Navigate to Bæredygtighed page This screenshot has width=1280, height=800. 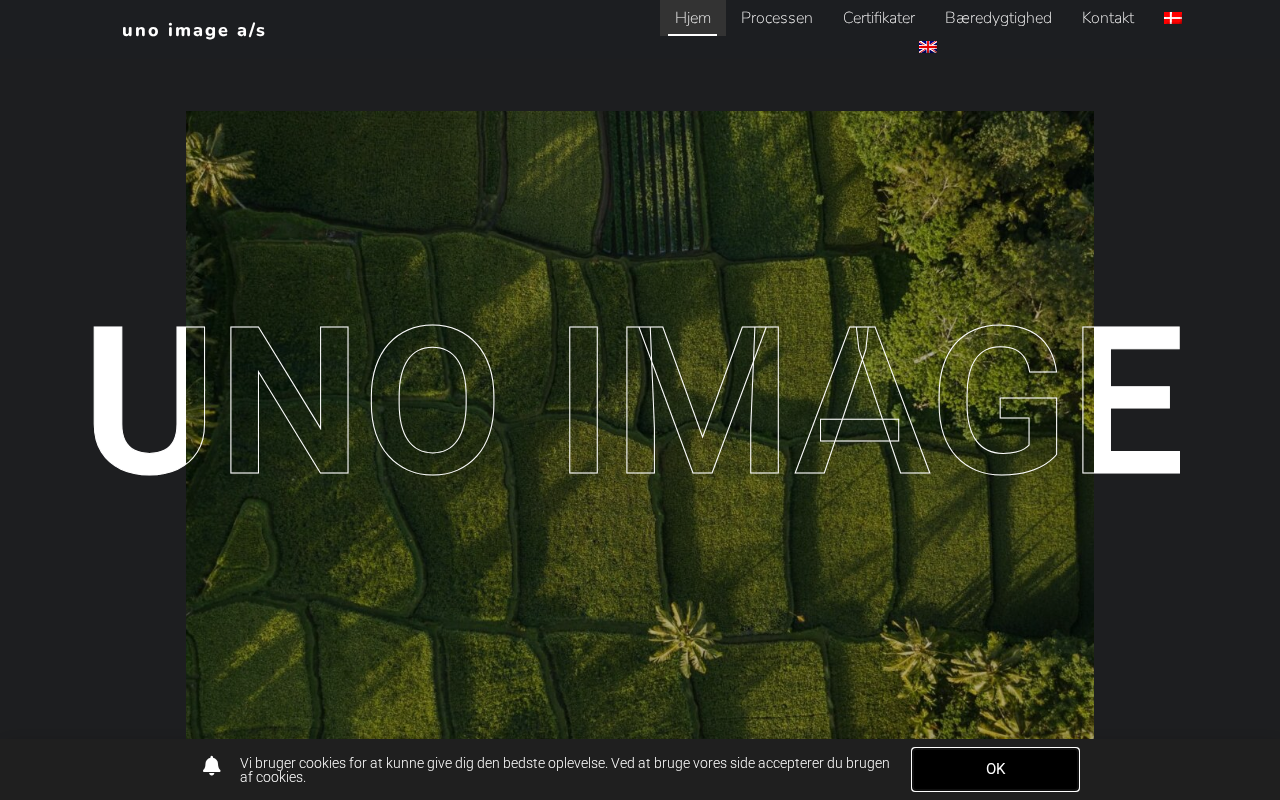pos(998,18)
